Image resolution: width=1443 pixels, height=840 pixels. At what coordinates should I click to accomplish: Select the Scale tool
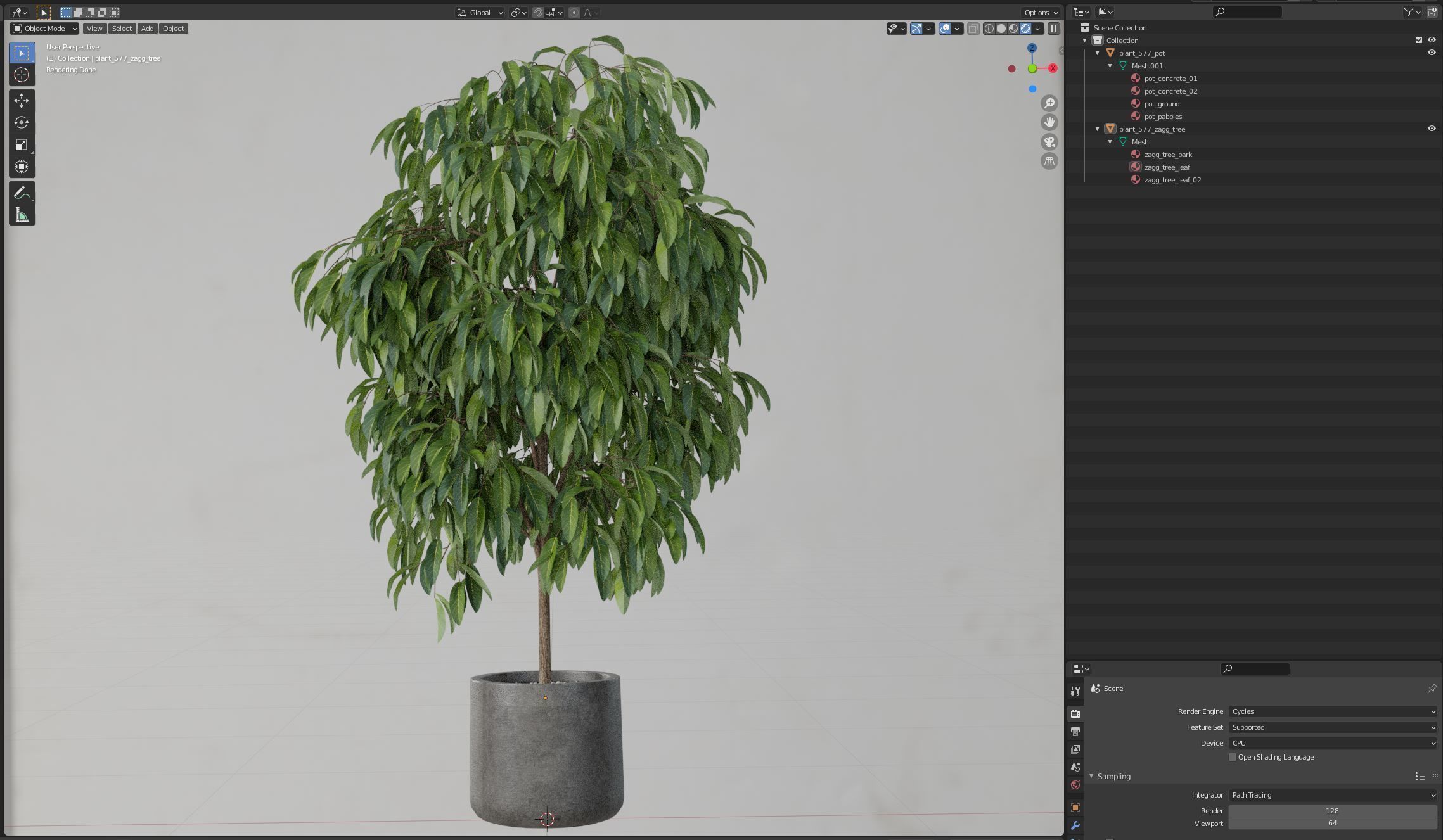(x=22, y=144)
